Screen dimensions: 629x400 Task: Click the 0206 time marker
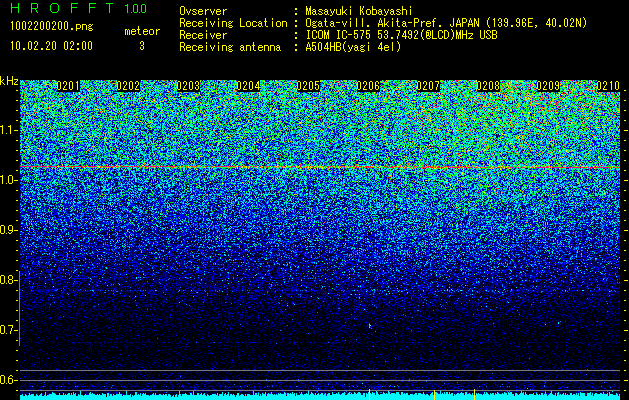pos(368,86)
